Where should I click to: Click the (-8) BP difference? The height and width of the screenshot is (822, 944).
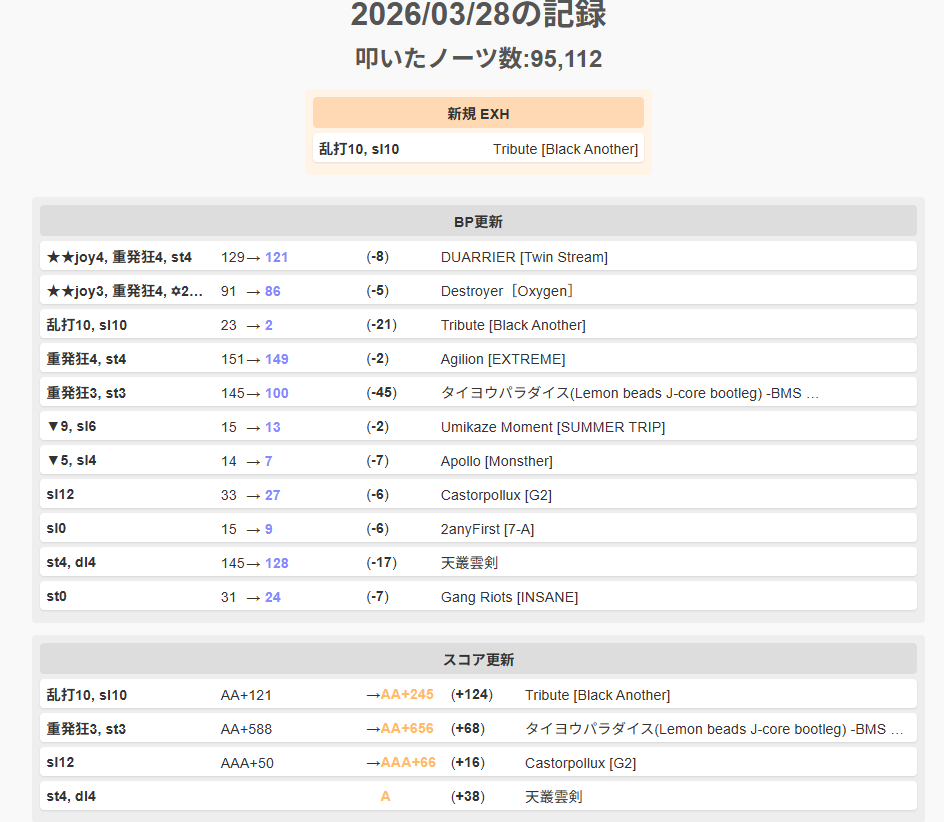377,257
